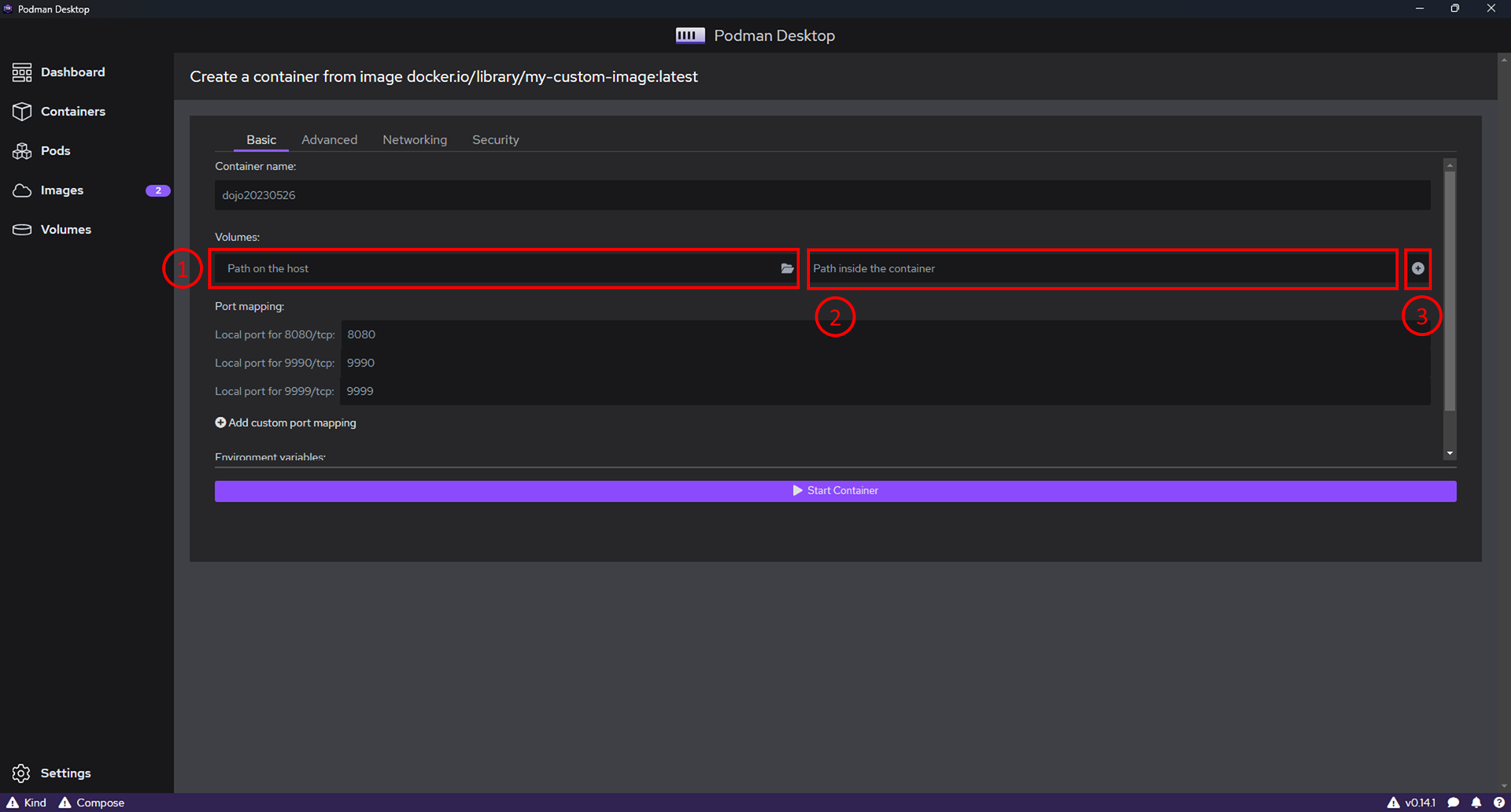Click the "Volumes:" label
The image size is (1511, 812).
[237, 237]
